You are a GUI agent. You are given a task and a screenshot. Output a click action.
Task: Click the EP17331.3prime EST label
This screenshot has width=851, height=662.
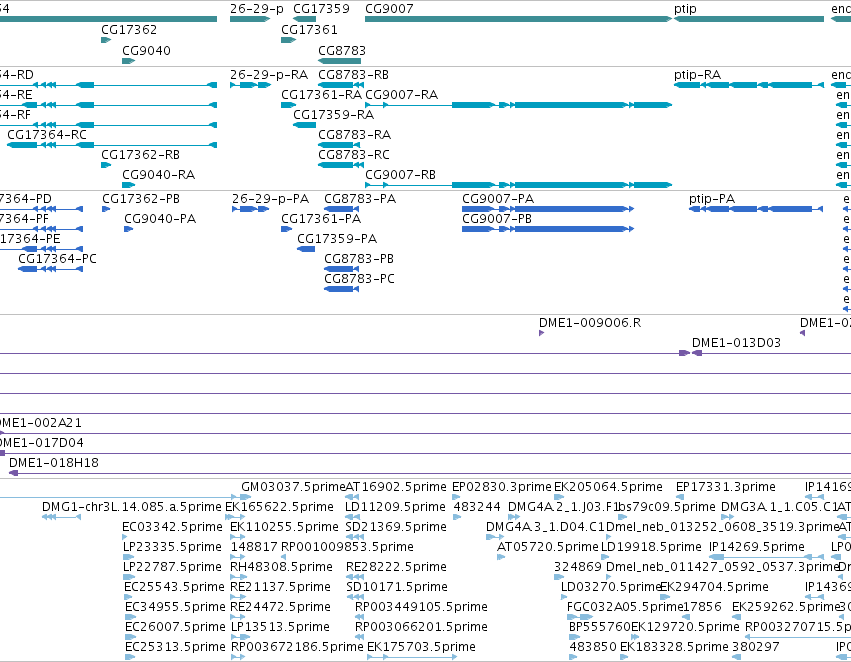726,487
